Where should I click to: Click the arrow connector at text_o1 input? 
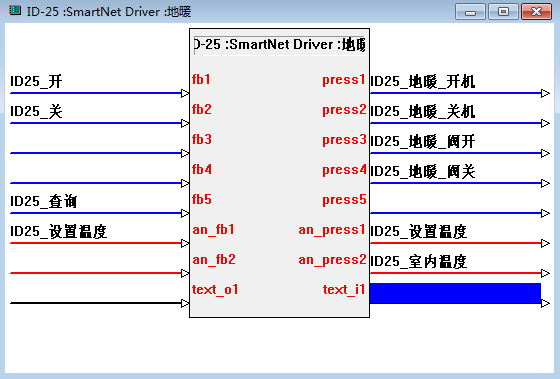coord(185,303)
